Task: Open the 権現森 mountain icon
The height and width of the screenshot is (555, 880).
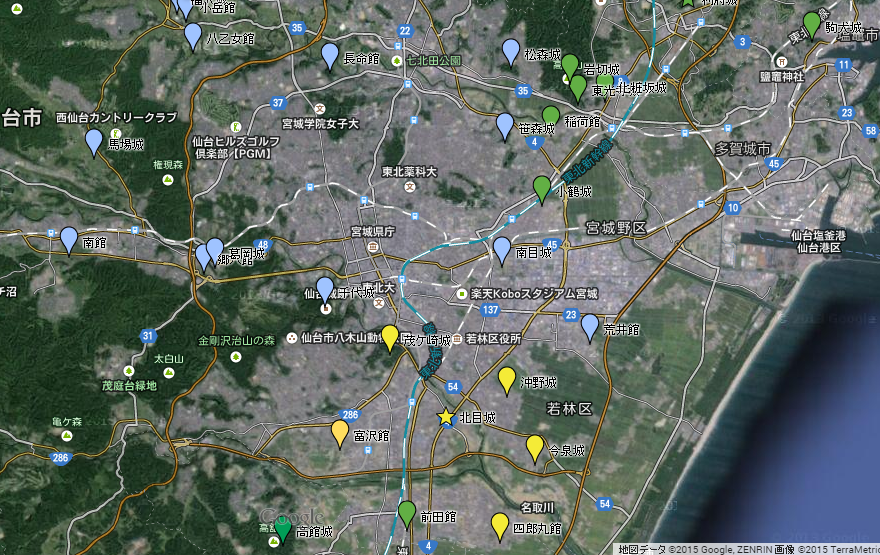Action: (168, 180)
